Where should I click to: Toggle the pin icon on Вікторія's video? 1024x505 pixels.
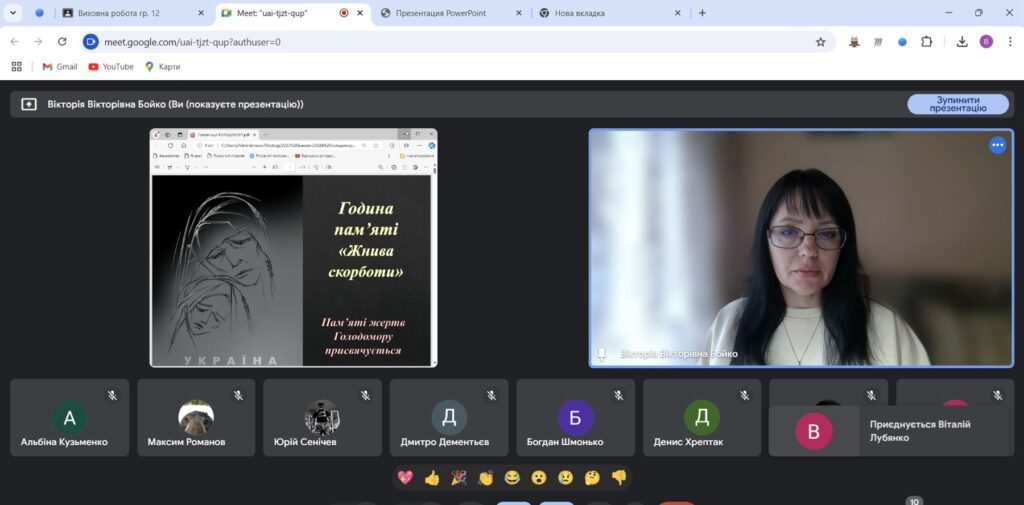(x=602, y=354)
